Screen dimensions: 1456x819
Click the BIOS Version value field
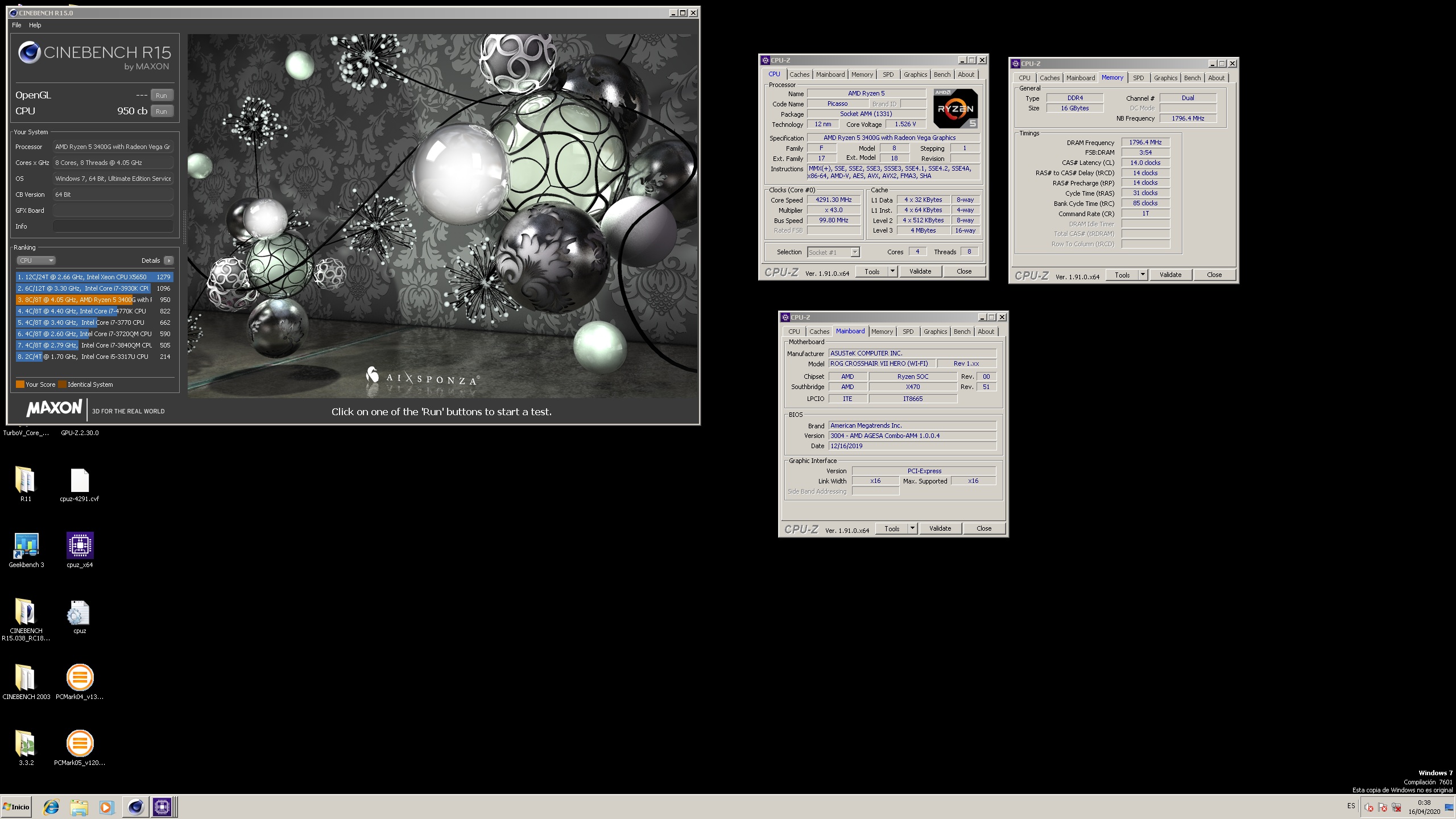[912, 436]
